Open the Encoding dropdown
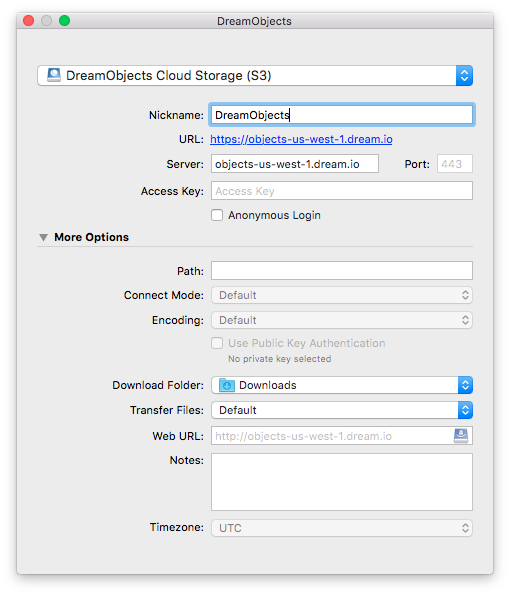The image size is (510, 595). 342,320
